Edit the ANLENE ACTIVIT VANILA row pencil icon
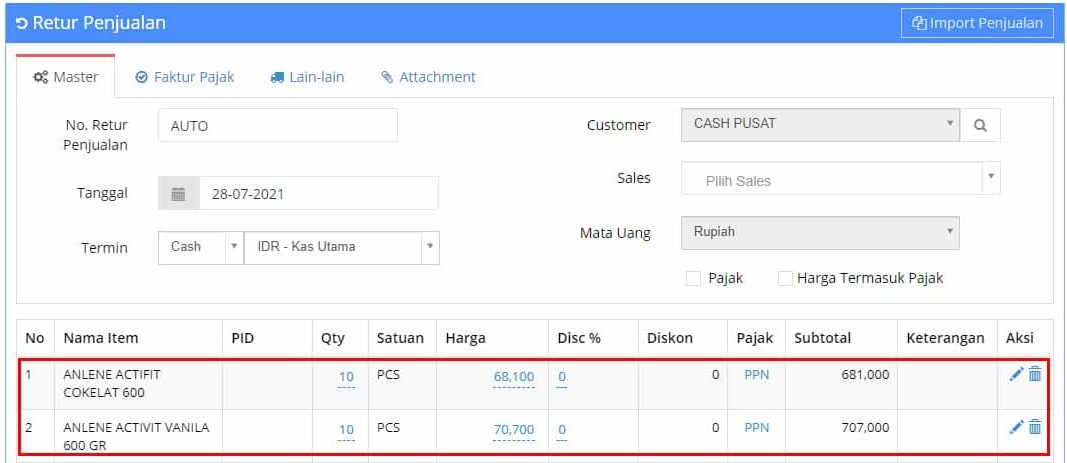 click(1016, 427)
